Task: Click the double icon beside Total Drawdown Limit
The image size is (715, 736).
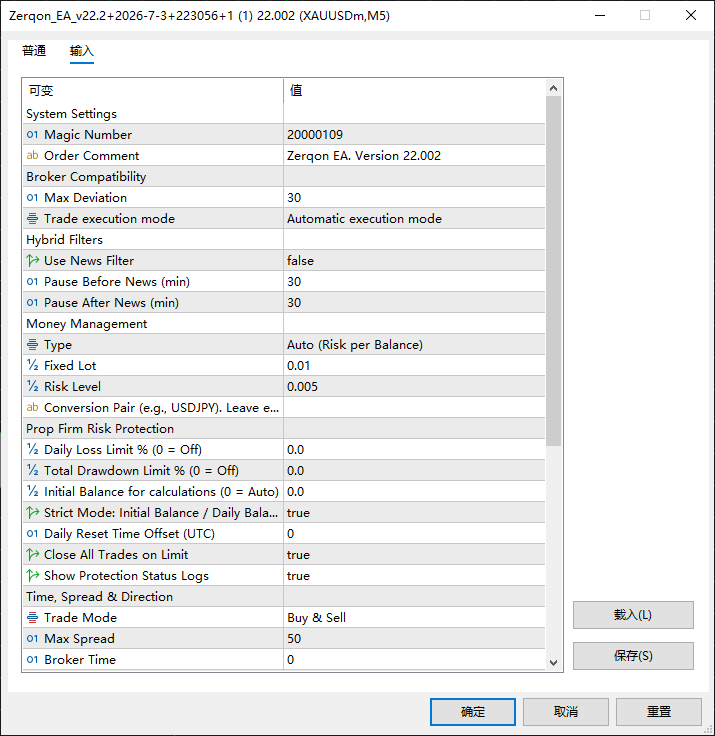Action: pyautogui.click(x=32, y=471)
